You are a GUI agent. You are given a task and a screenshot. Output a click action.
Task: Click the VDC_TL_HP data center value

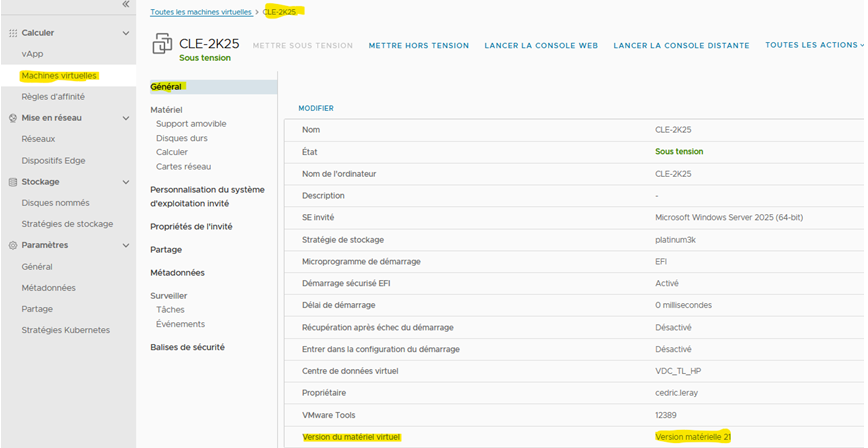[679, 371]
